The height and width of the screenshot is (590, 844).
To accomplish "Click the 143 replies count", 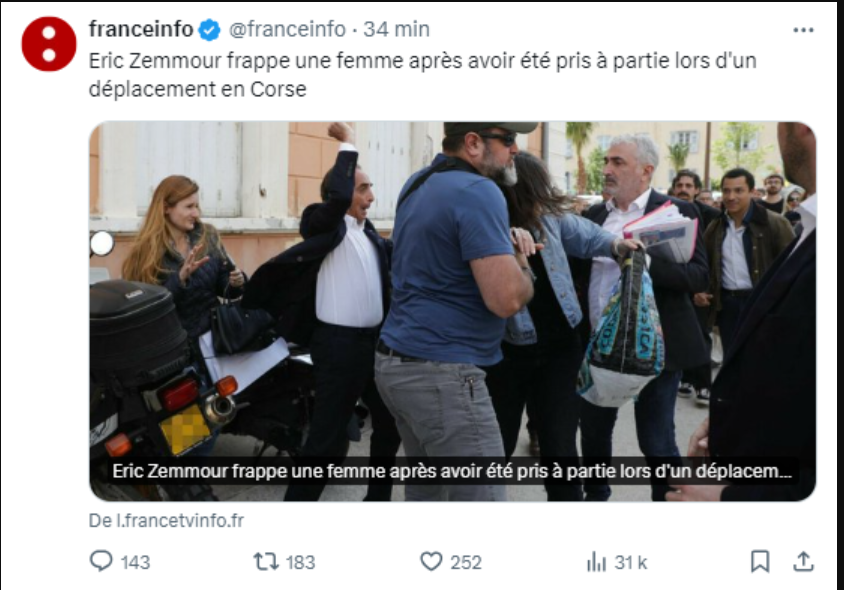I will tap(136, 563).
